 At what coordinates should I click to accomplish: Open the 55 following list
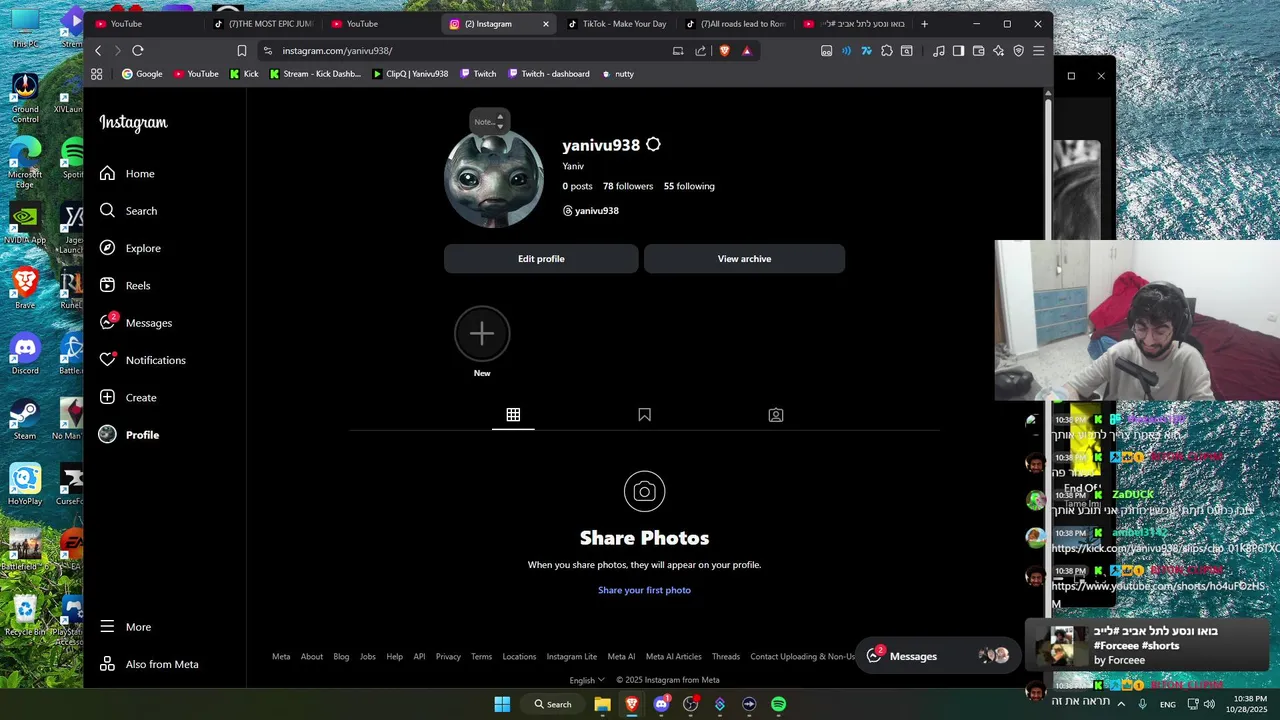click(689, 186)
